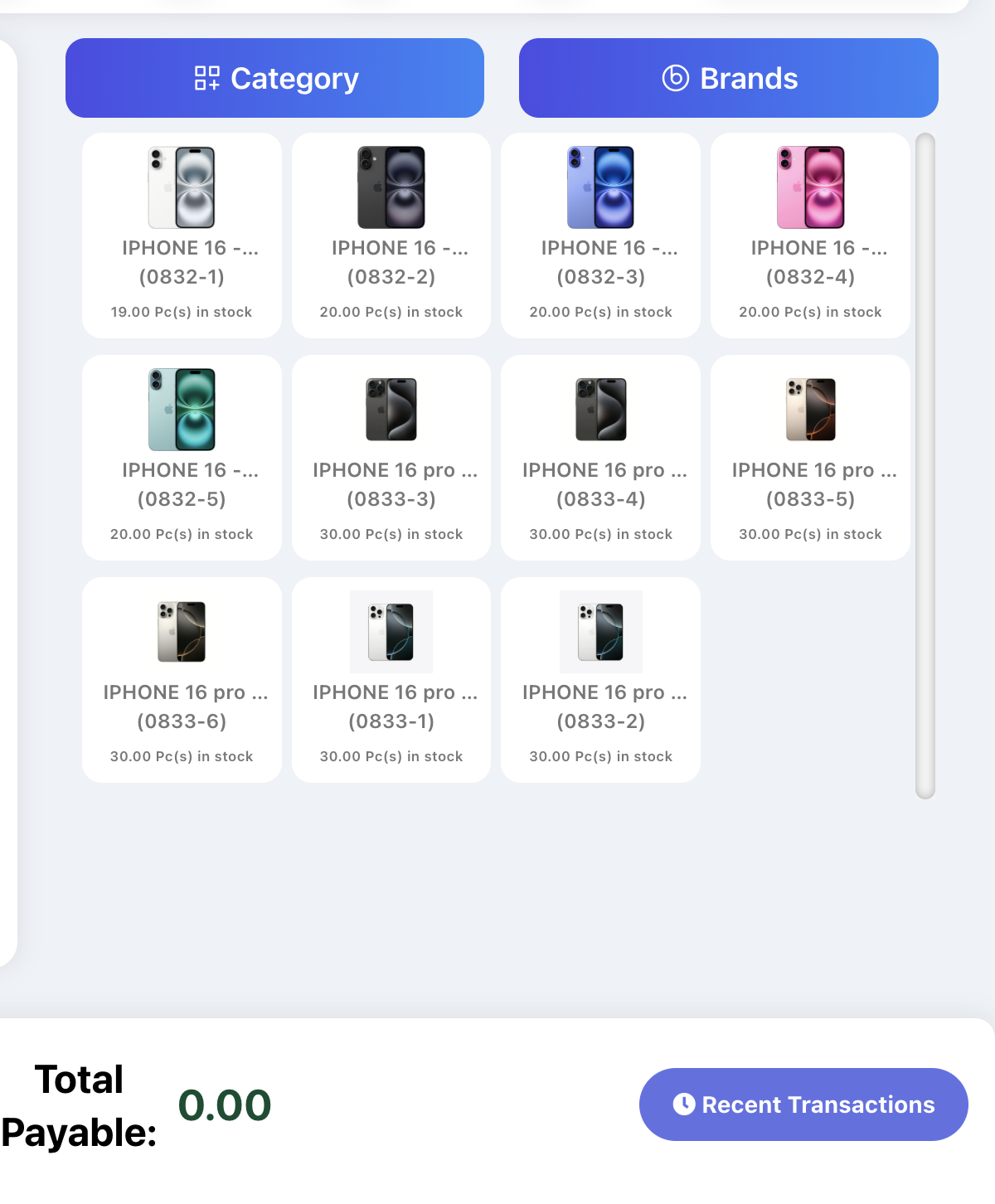Click the clock icon in Recent Transactions
The height and width of the screenshot is (1204, 995).
pyautogui.click(x=684, y=1104)
